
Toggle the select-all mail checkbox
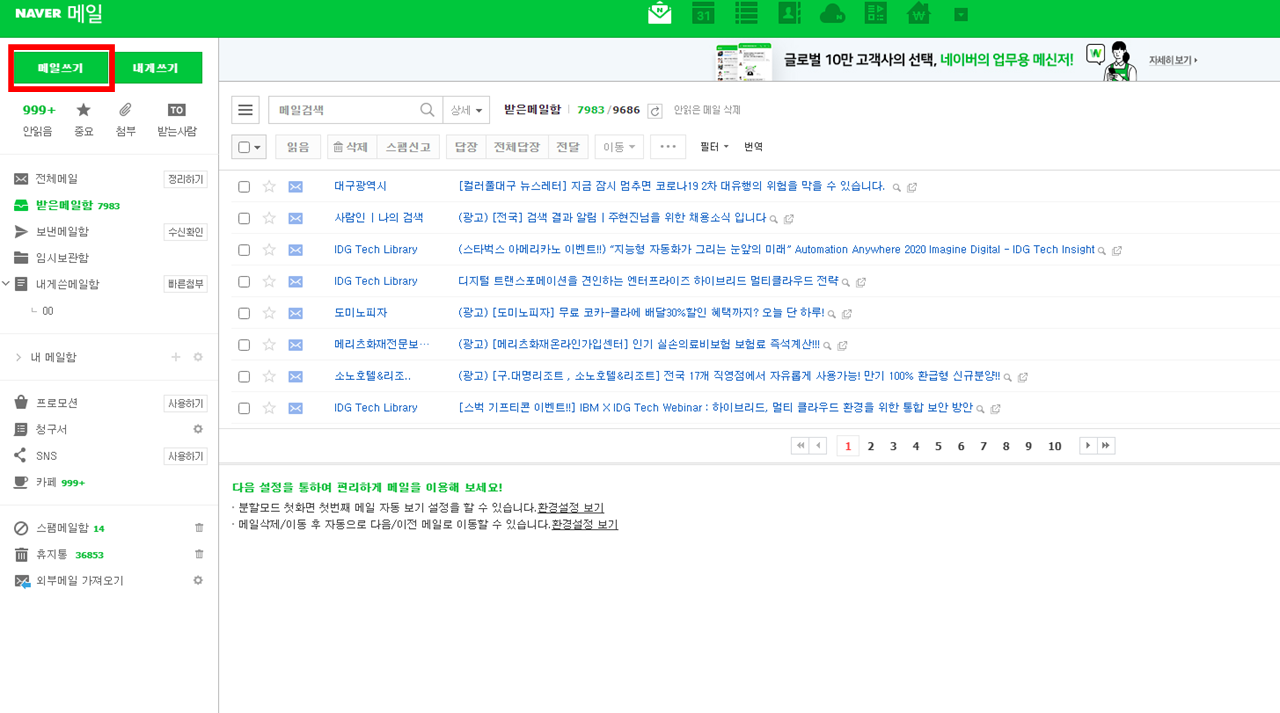point(243,147)
